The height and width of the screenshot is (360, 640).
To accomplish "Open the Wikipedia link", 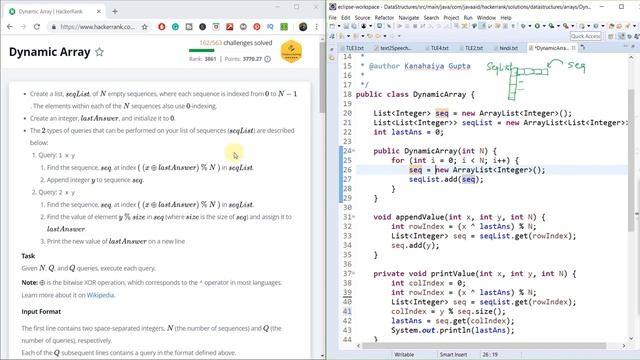I will 100,295.
